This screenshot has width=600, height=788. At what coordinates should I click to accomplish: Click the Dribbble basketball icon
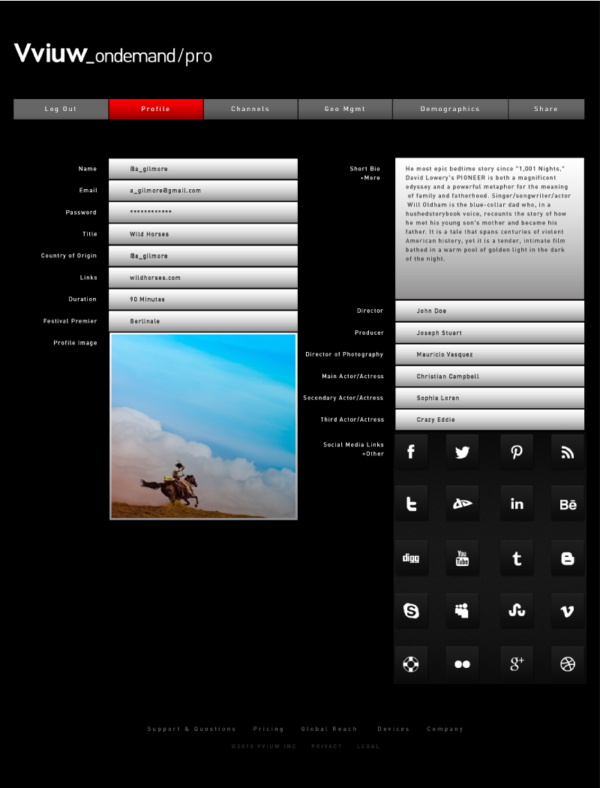click(x=568, y=664)
